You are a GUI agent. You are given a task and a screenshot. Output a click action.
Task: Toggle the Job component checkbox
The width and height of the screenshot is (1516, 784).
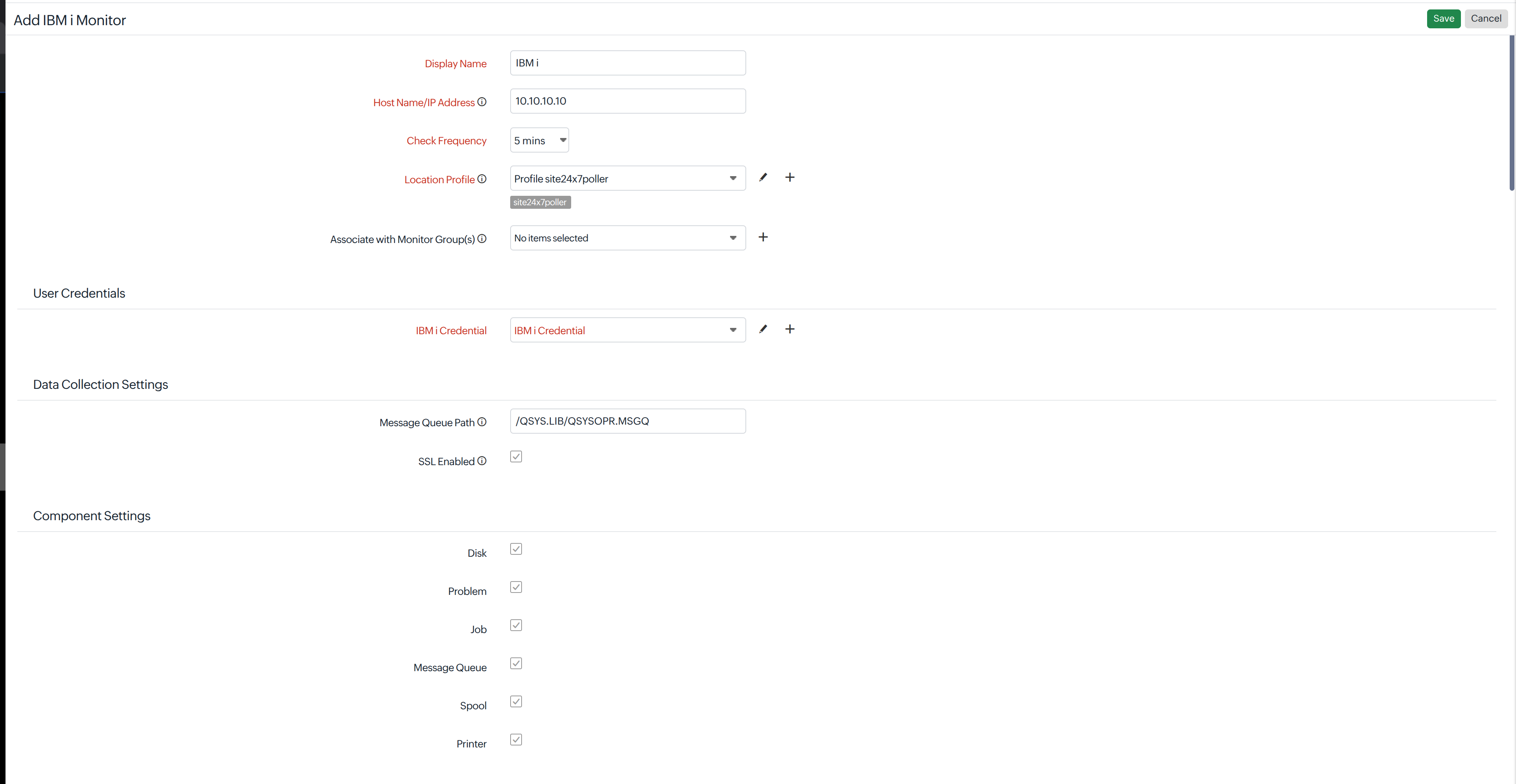516,625
